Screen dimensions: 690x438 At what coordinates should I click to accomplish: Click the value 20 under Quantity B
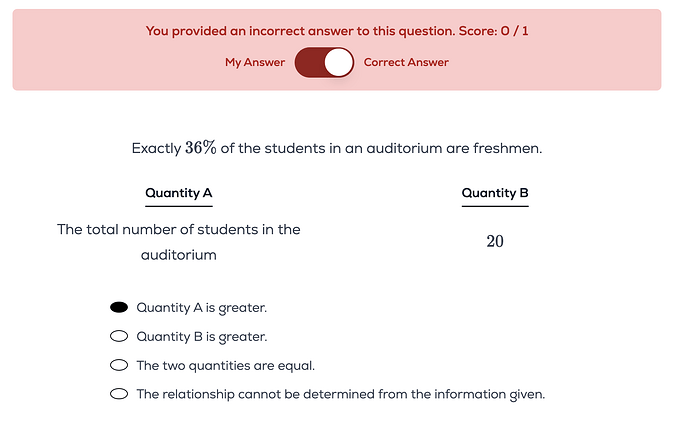pyautogui.click(x=495, y=241)
